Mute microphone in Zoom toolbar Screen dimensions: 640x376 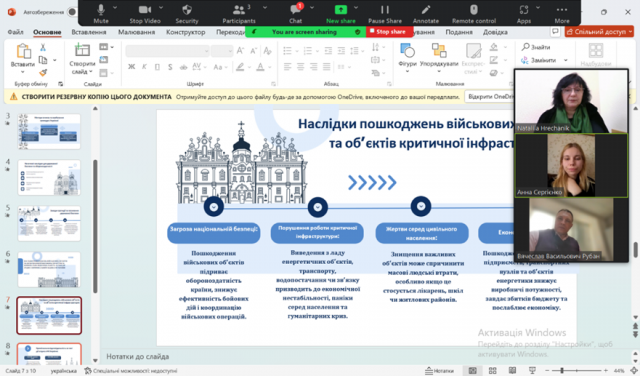101,13
